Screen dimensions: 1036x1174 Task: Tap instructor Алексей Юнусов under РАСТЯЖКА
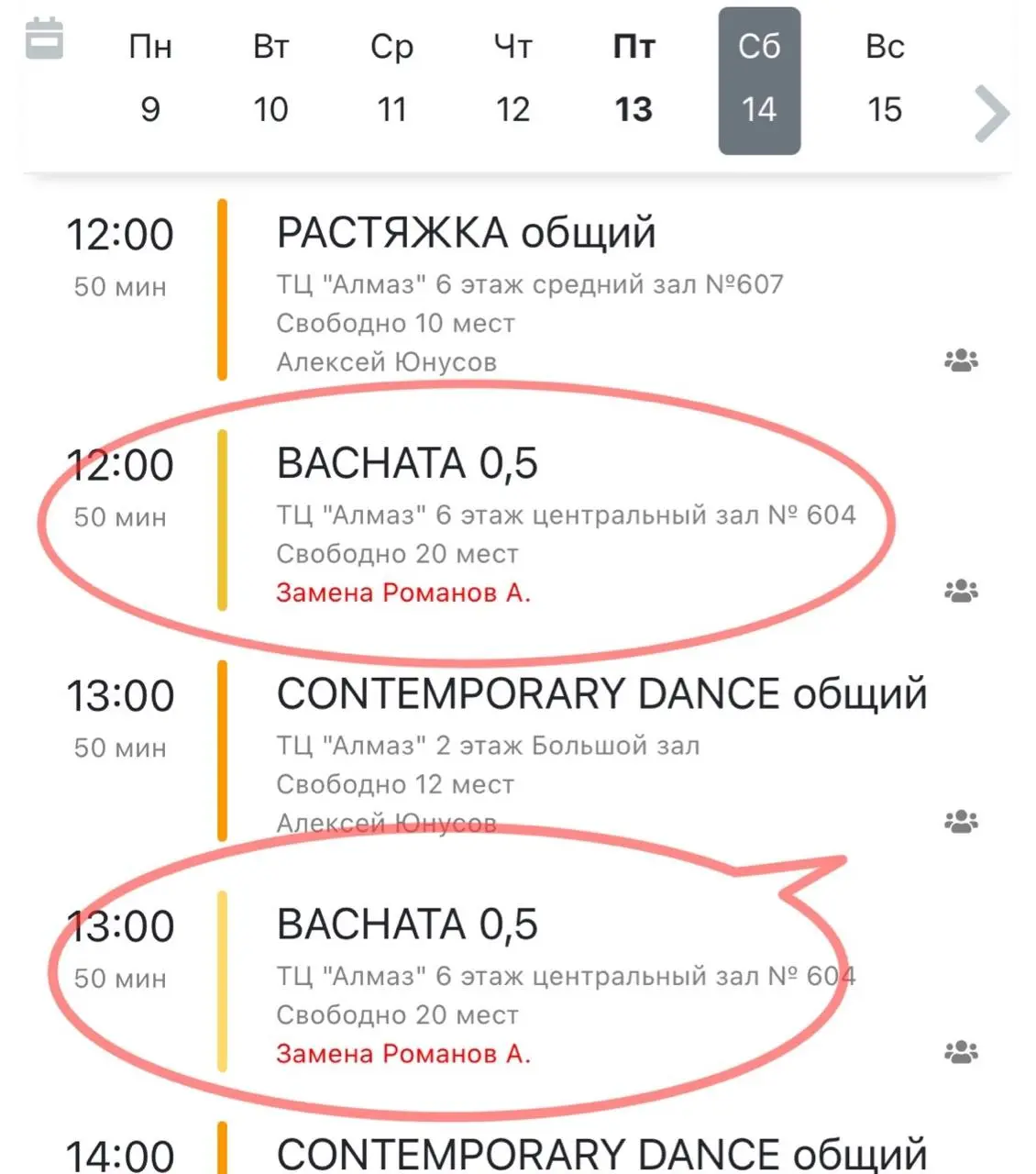pos(386,362)
